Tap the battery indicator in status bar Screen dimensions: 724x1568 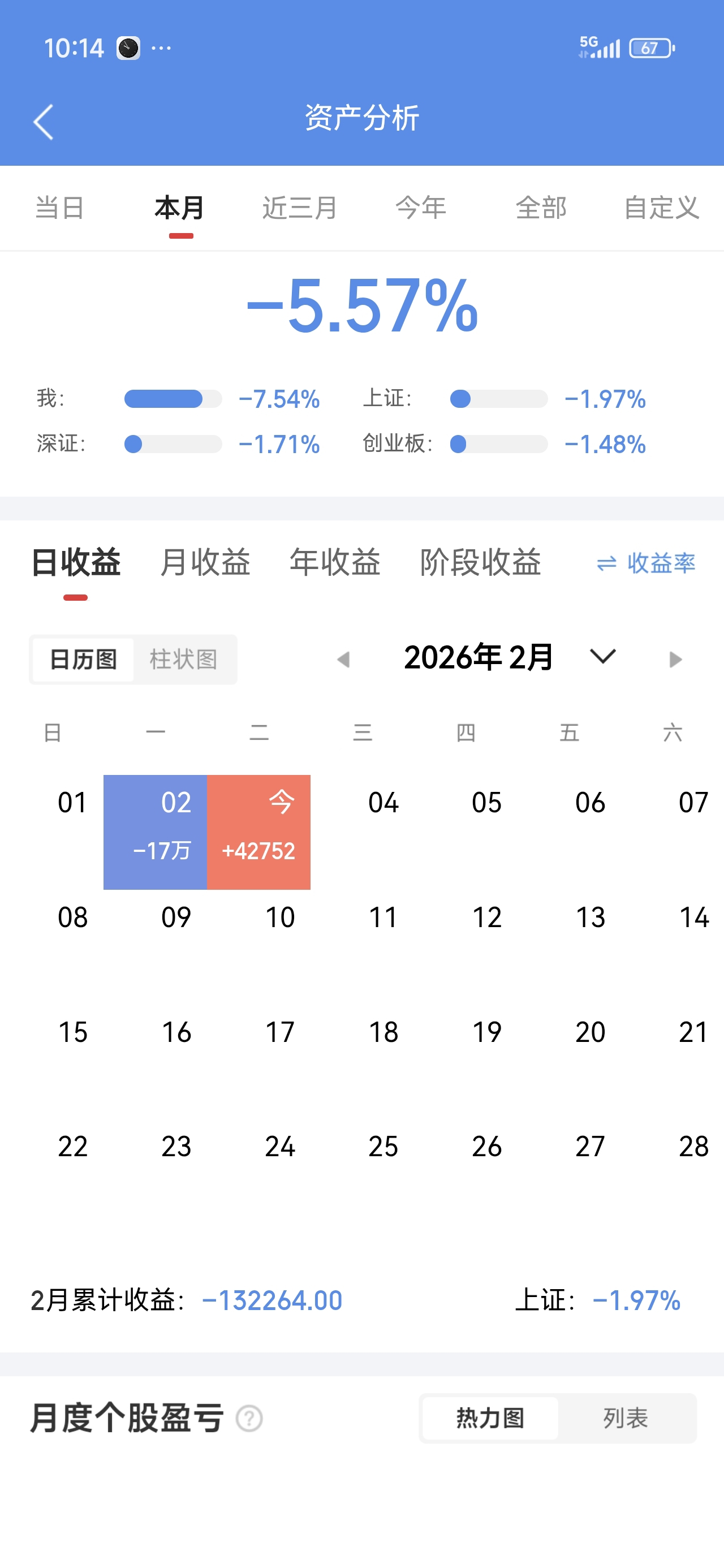point(652,48)
